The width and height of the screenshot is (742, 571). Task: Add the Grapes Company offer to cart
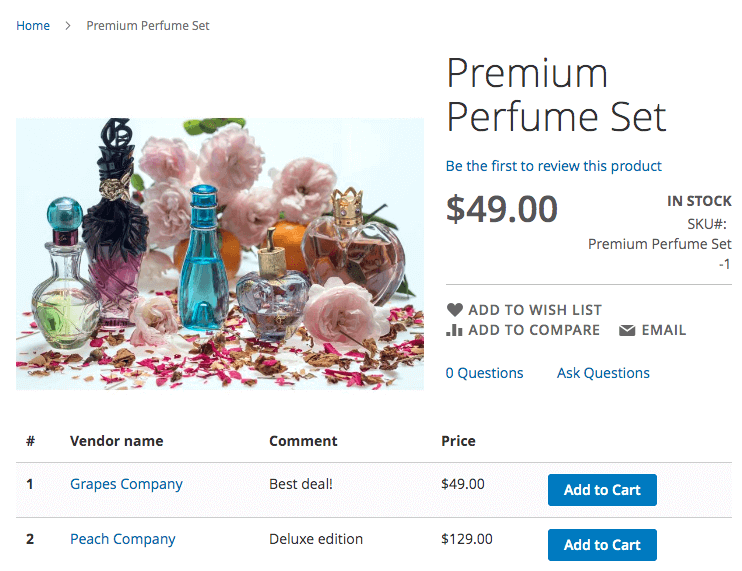click(x=602, y=490)
